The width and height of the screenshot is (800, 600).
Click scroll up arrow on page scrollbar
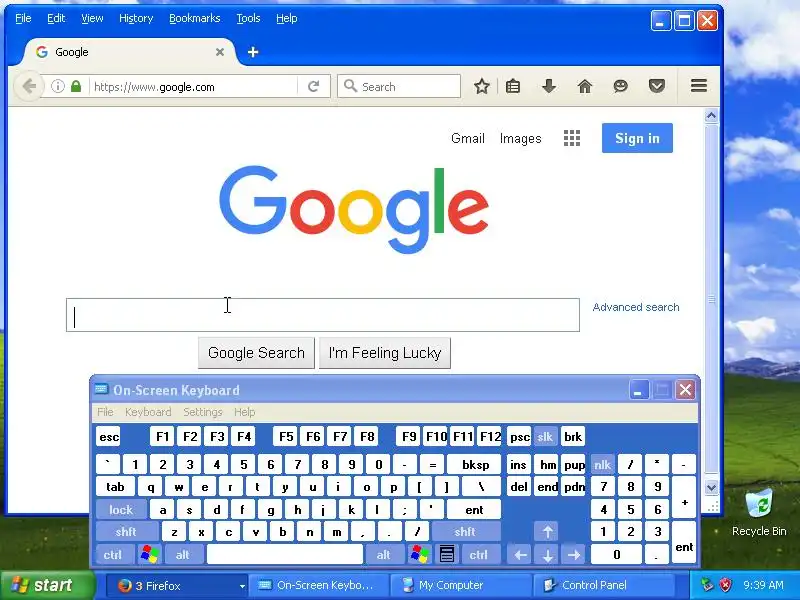coord(712,116)
